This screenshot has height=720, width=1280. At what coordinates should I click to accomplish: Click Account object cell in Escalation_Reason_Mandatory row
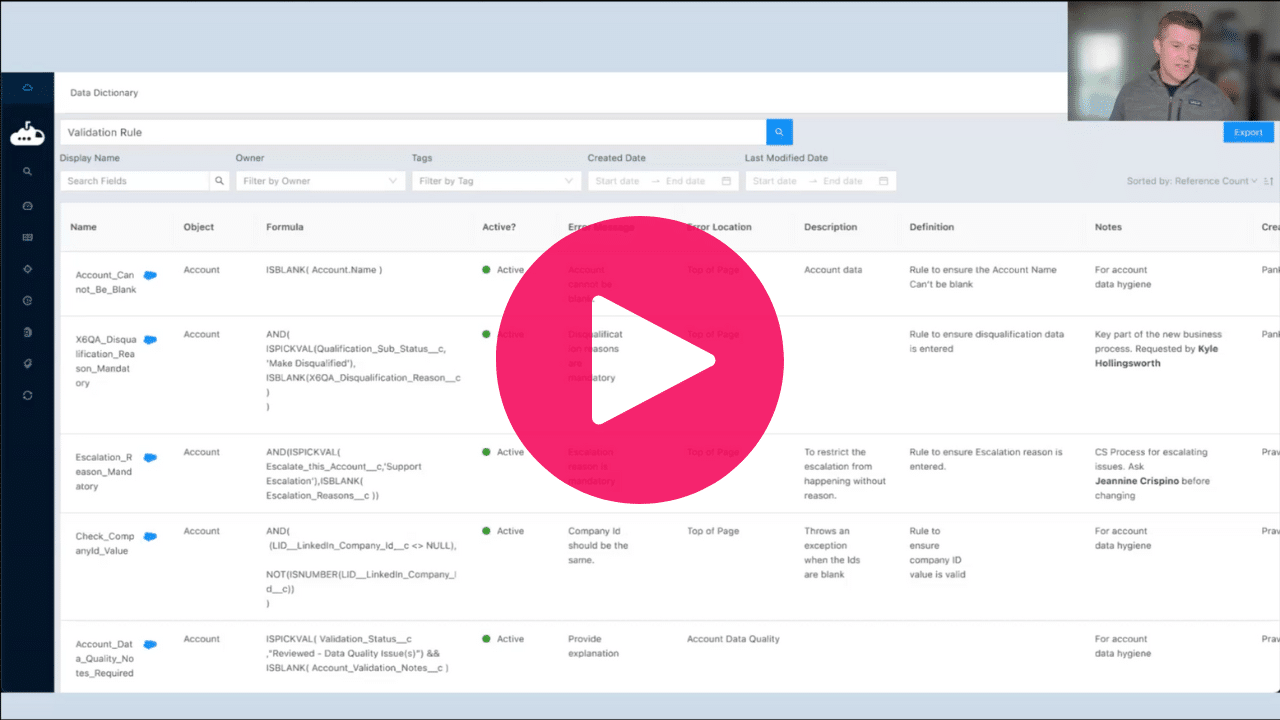tap(201, 452)
